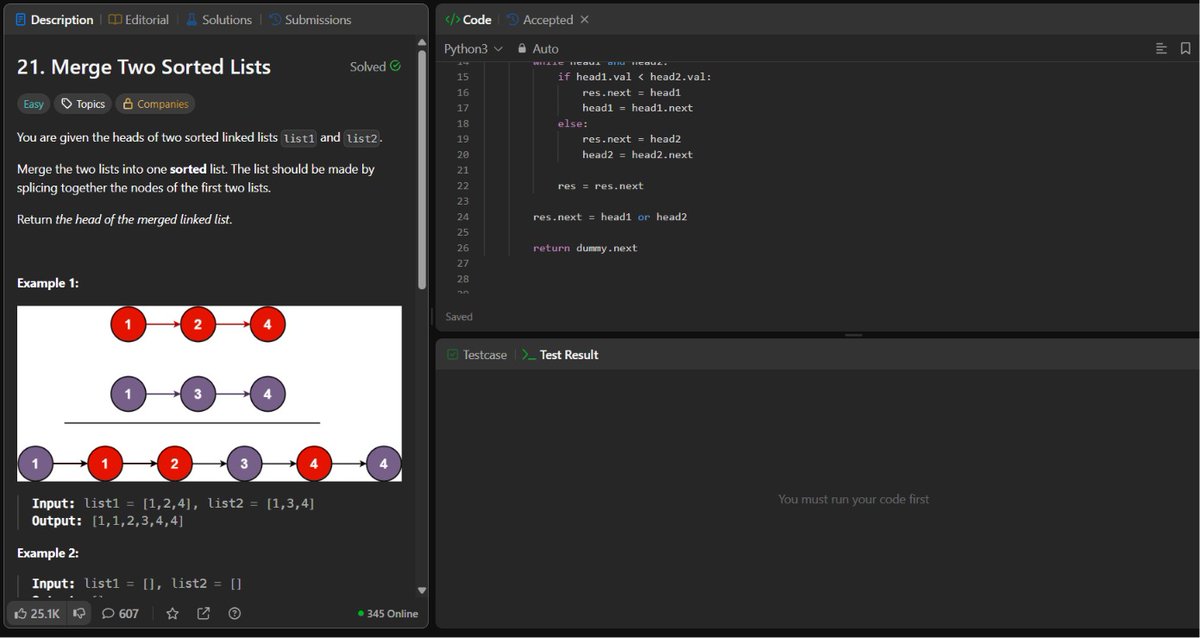
Task: Click the Submissions history clock icon
Action: (x=275, y=19)
